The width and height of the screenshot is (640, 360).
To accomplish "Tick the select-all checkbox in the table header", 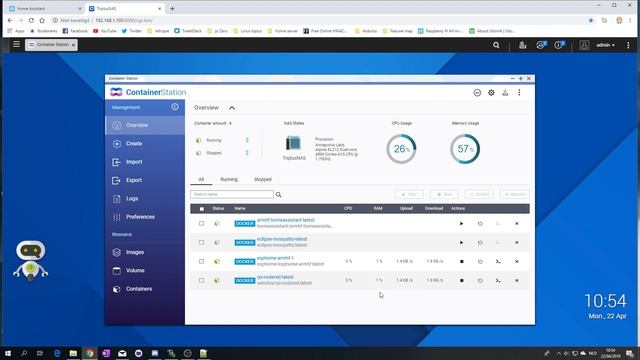I will (x=202, y=209).
